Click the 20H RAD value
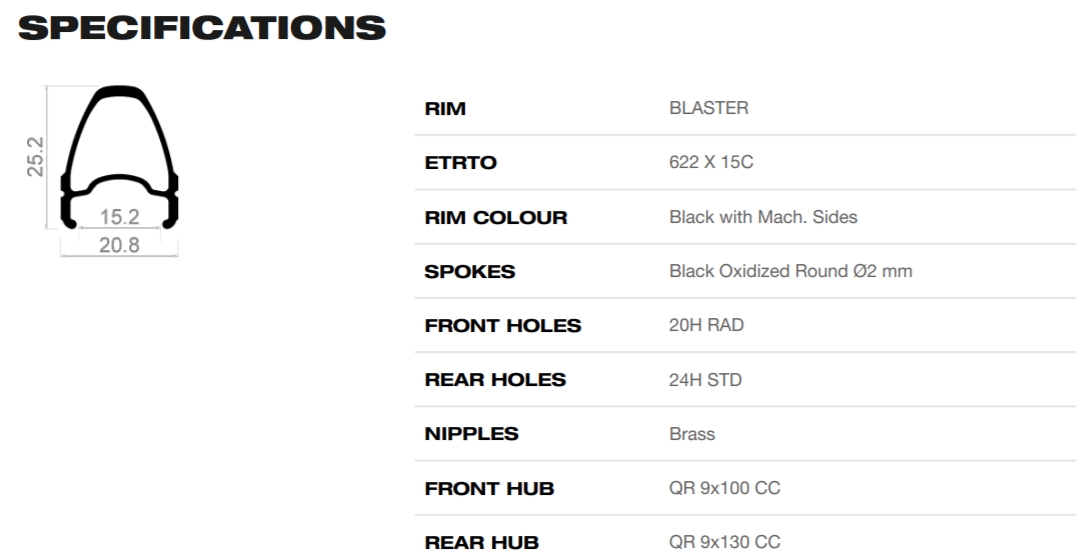 [x=706, y=325]
